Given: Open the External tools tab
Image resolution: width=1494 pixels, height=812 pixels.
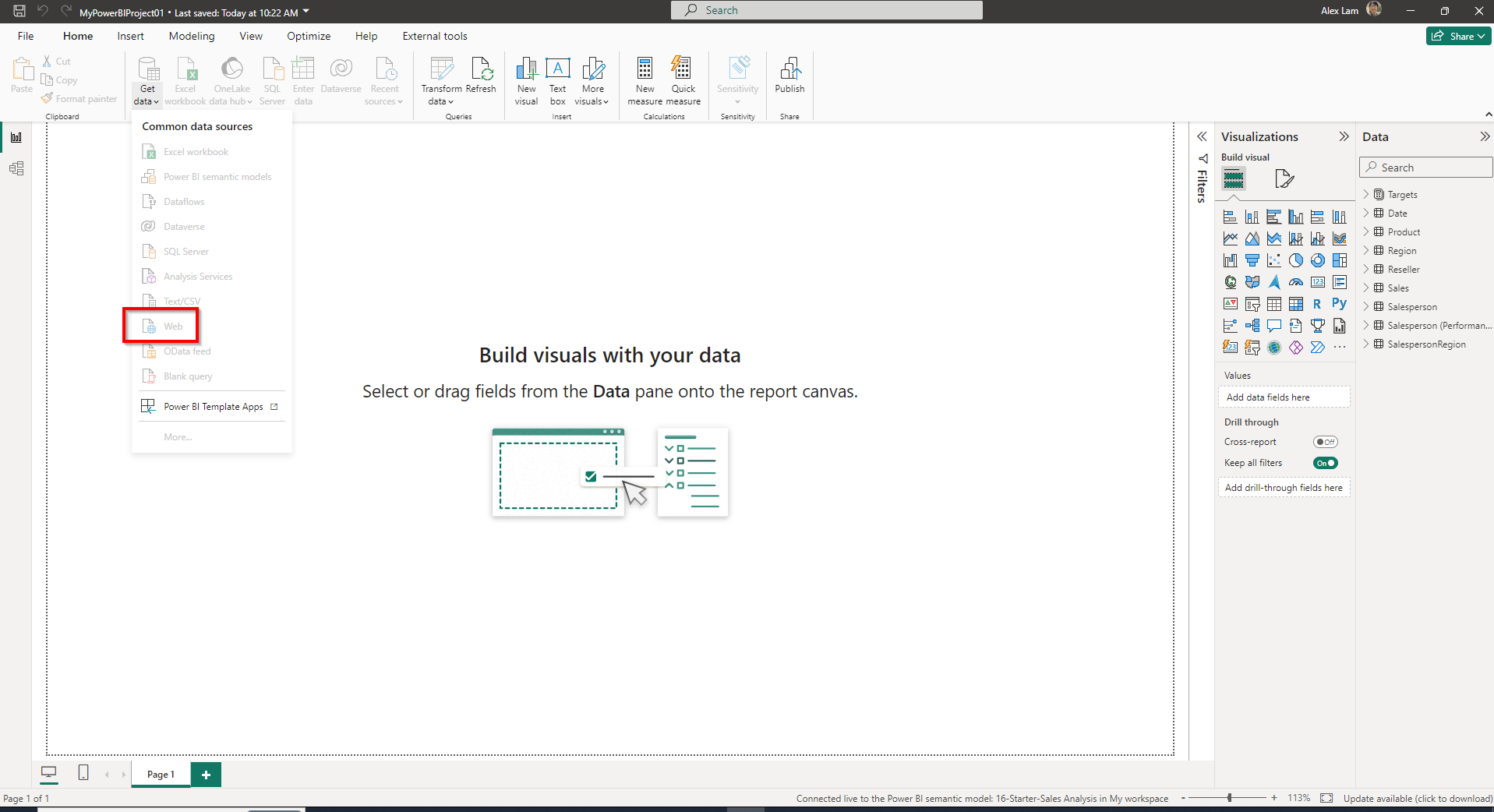Looking at the screenshot, I should (x=435, y=36).
